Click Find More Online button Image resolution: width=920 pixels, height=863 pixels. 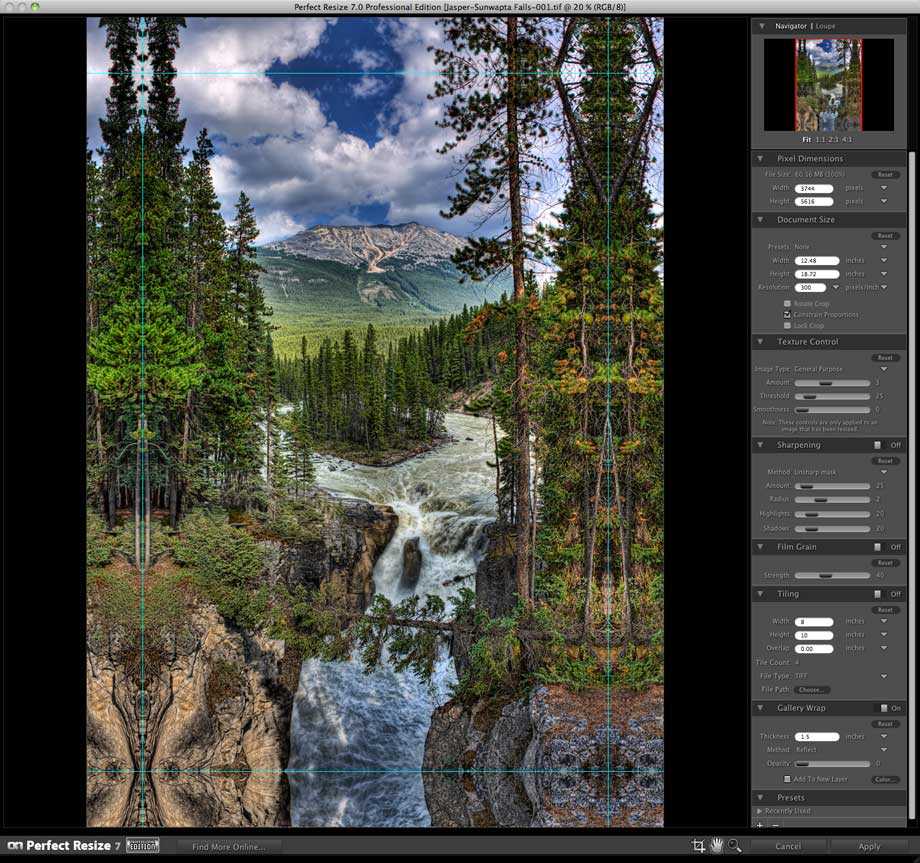229,847
